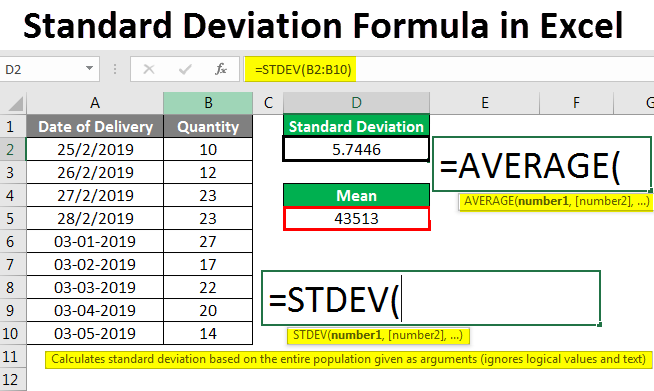This screenshot has width=654, height=391.
Task: Select quantity cell with value 14
Action: (208, 333)
